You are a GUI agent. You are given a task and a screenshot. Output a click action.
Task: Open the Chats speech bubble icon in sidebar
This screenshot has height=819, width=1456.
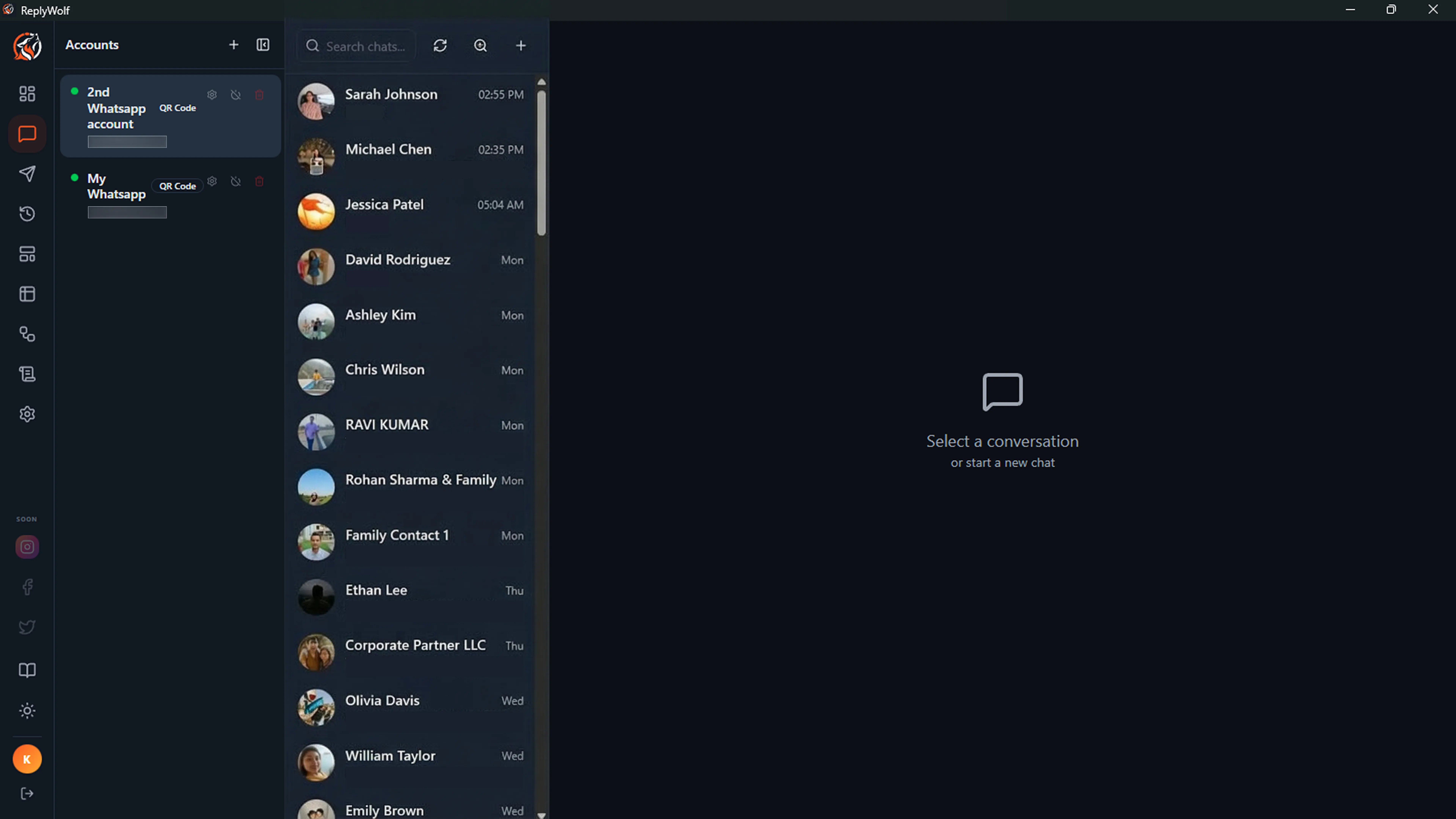(27, 134)
